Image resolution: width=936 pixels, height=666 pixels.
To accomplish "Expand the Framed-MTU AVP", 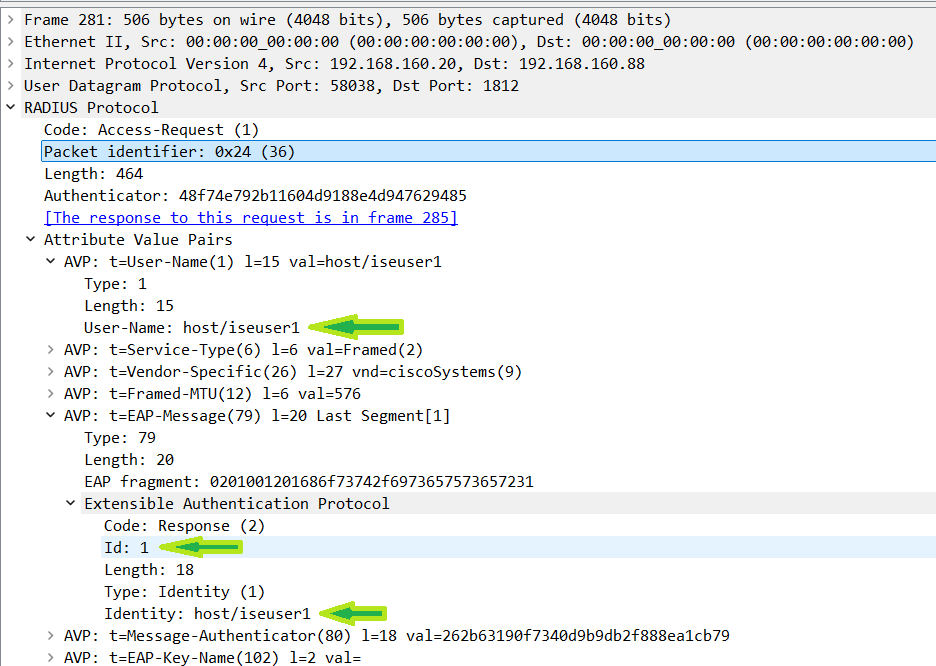I will click(51, 394).
